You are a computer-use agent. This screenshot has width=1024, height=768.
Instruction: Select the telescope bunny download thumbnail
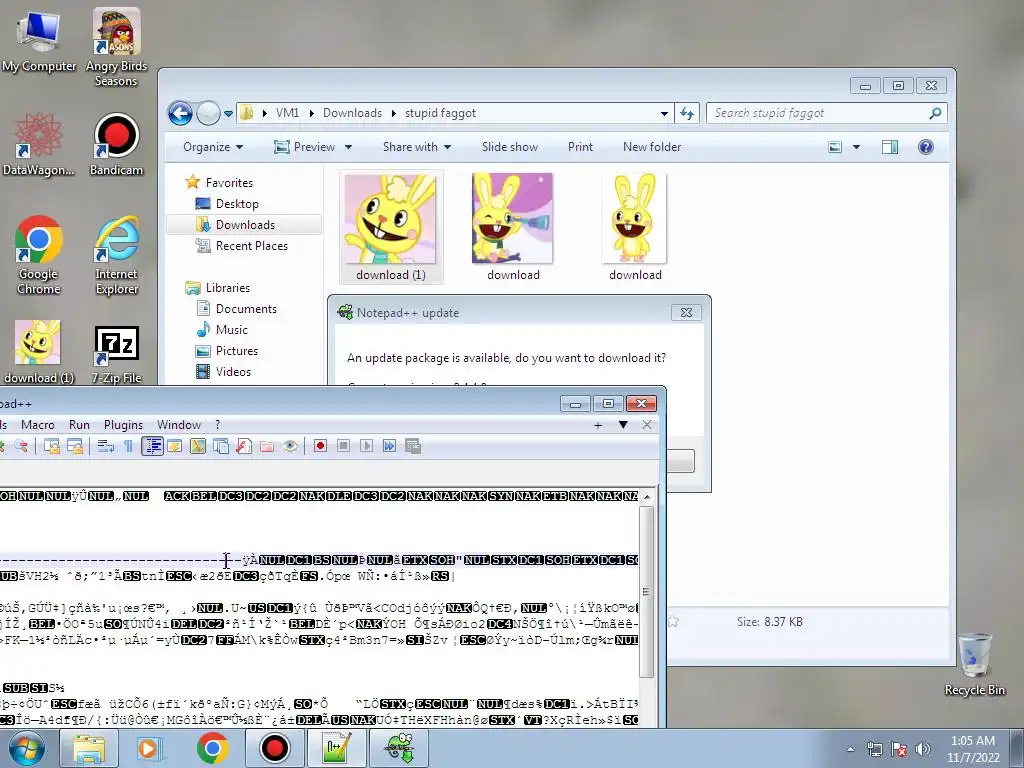pos(513,219)
